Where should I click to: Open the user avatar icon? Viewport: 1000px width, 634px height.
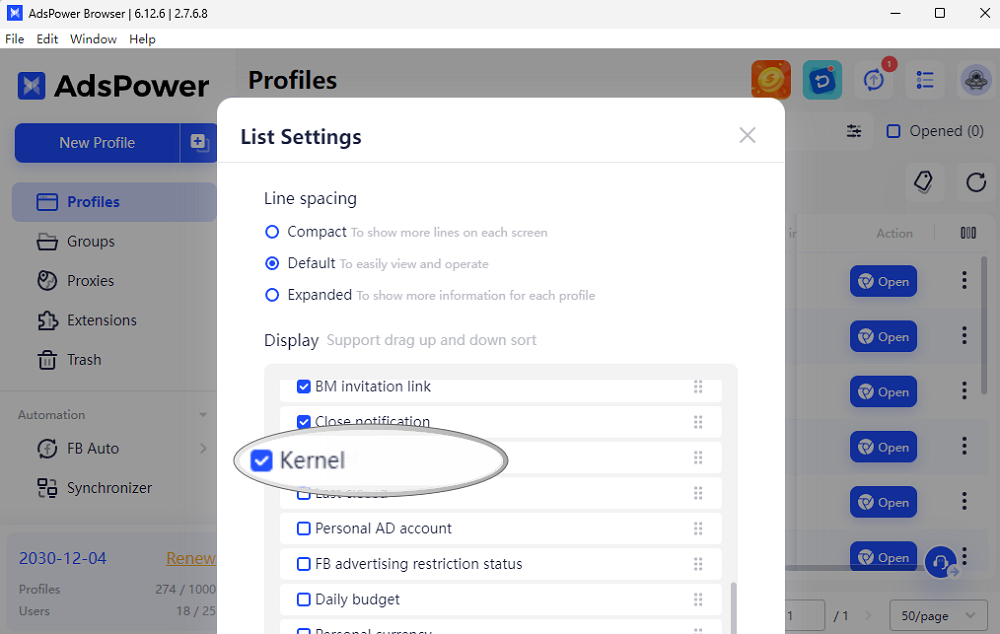(x=976, y=80)
